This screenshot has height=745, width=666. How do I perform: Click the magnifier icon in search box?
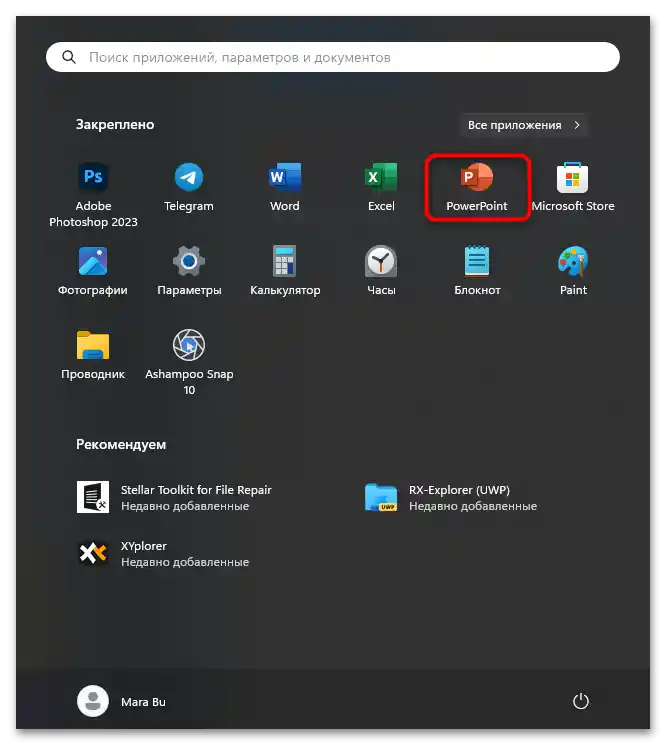coord(69,57)
